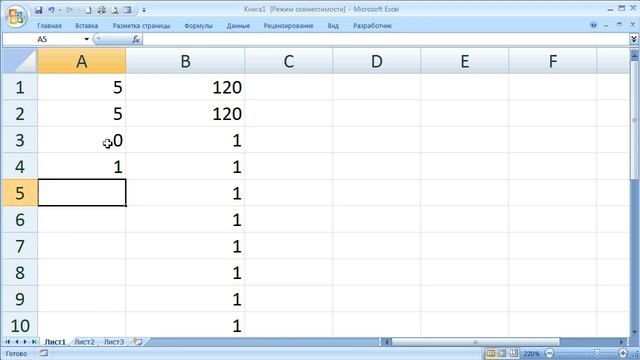Viewport: 640px width, 360px height.
Task: Open the Excel help icon in the ribbon
Action: click(x=593, y=25)
